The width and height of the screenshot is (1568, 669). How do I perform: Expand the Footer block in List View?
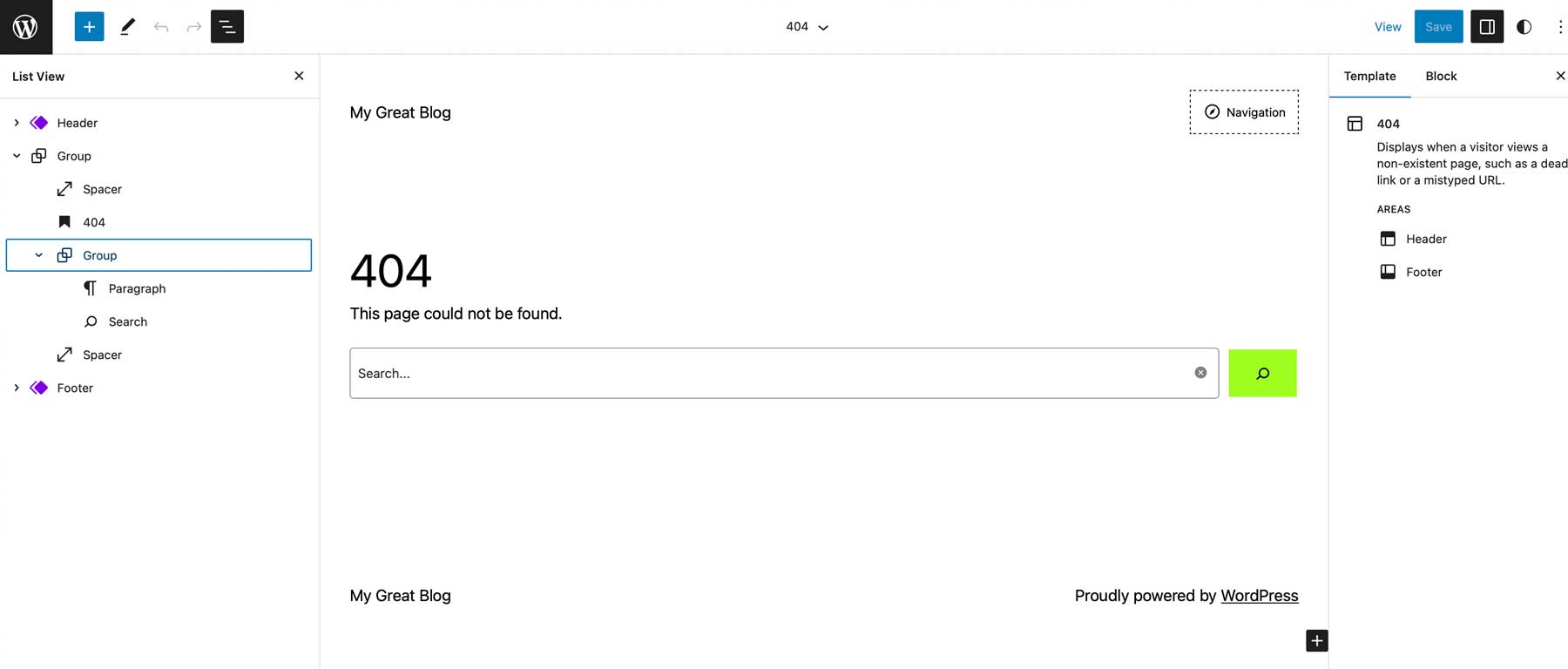[15, 387]
